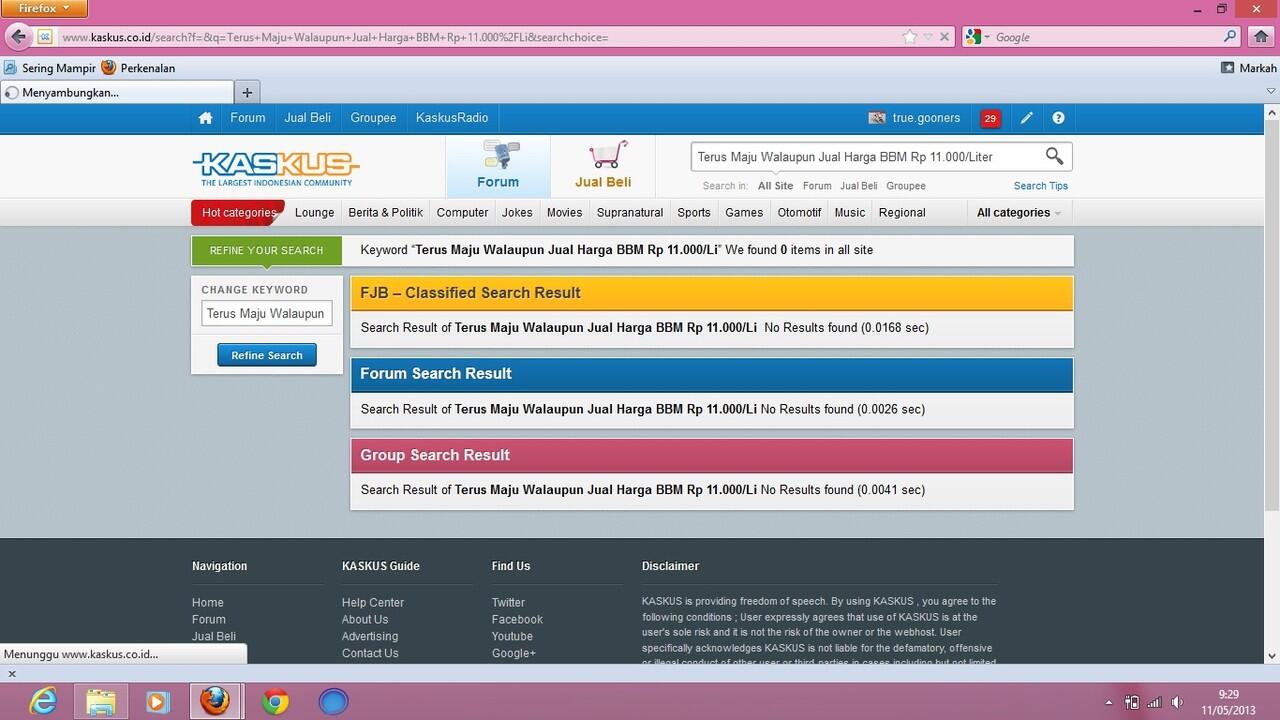The height and width of the screenshot is (720, 1280).
Task: Open media player from taskbar
Action: point(157,701)
